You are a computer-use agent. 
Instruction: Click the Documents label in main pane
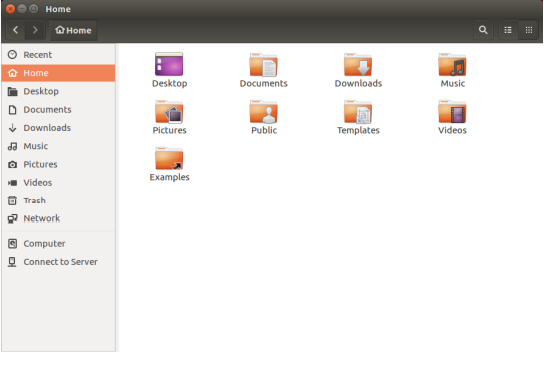click(x=263, y=83)
